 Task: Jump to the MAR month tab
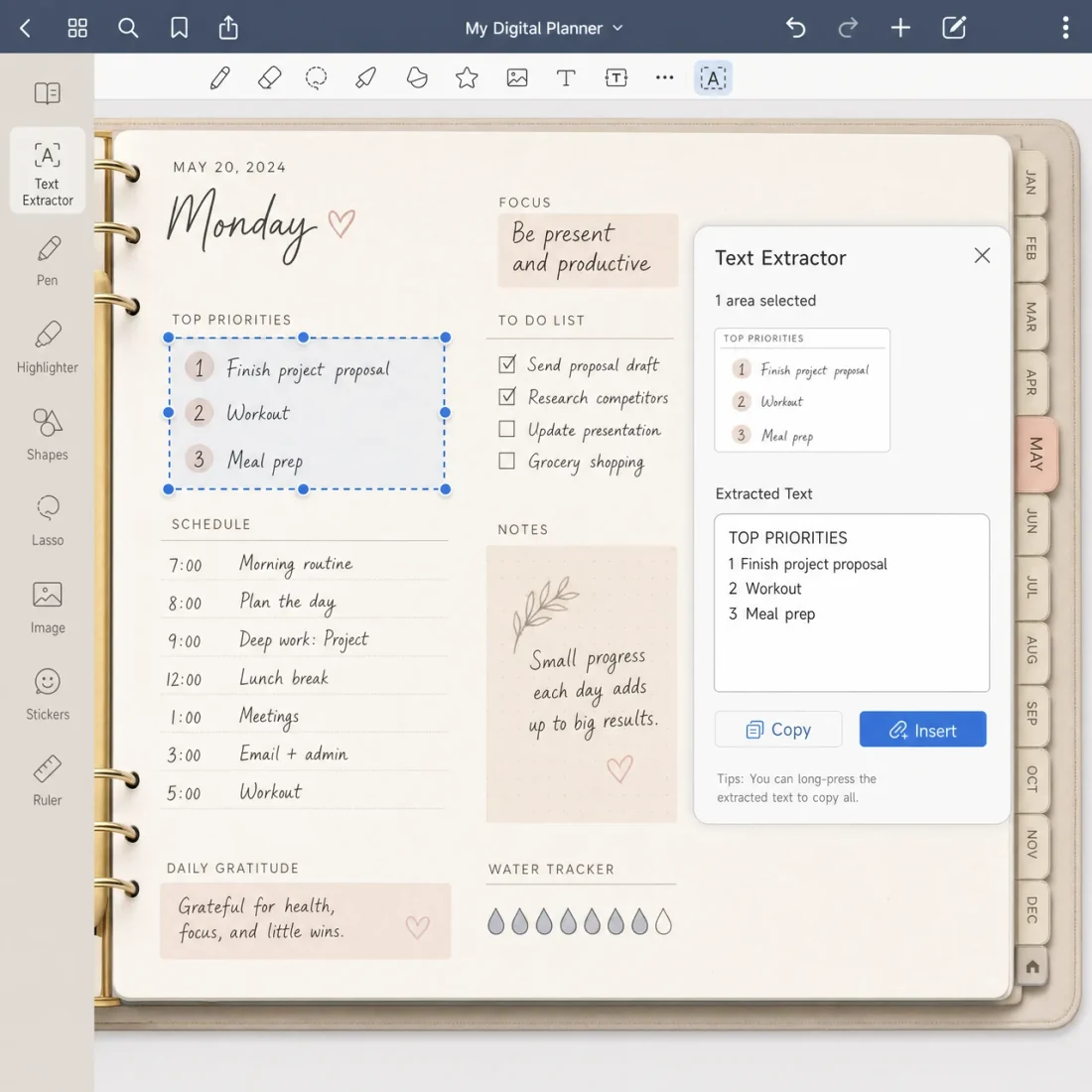tap(1031, 316)
